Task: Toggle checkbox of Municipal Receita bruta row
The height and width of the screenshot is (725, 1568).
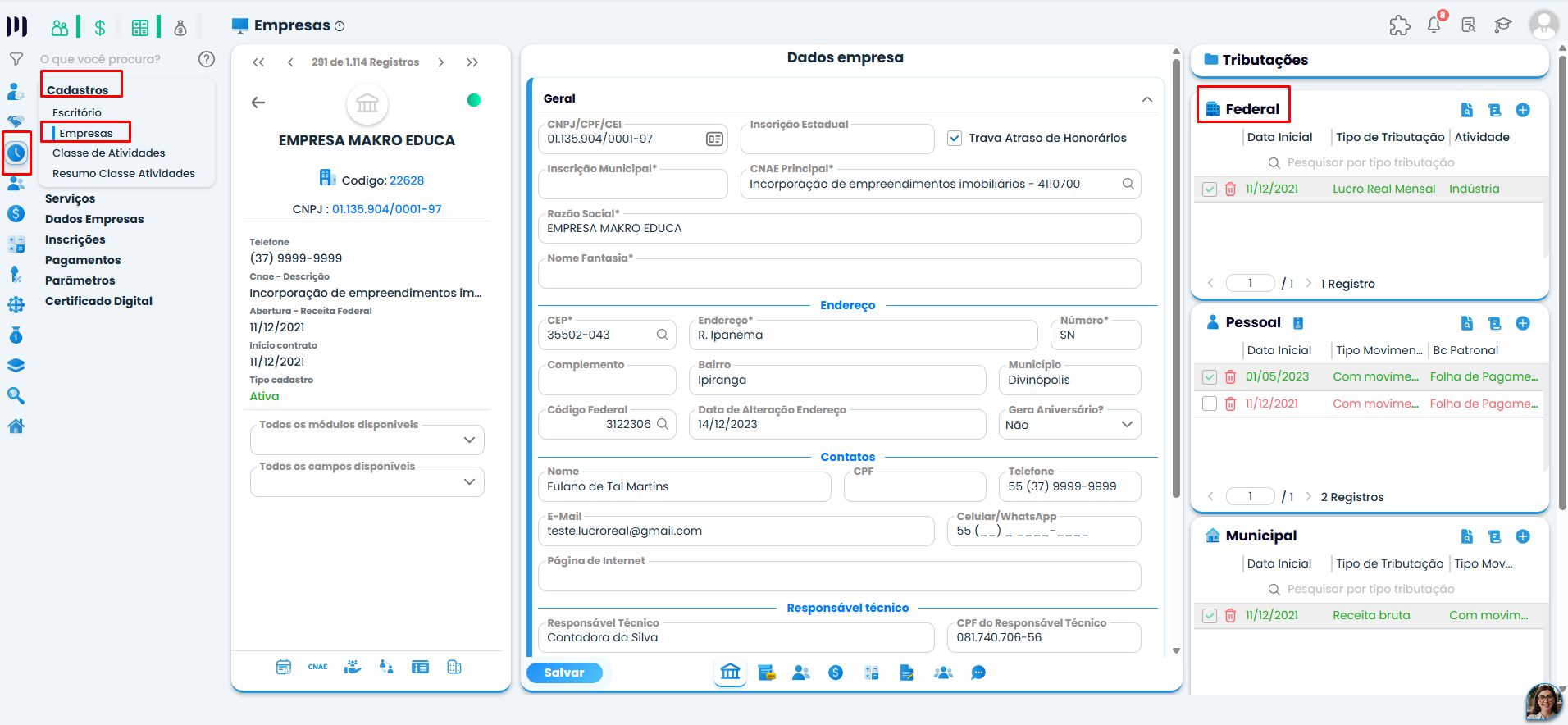Action: pyautogui.click(x=1210, y=615)
